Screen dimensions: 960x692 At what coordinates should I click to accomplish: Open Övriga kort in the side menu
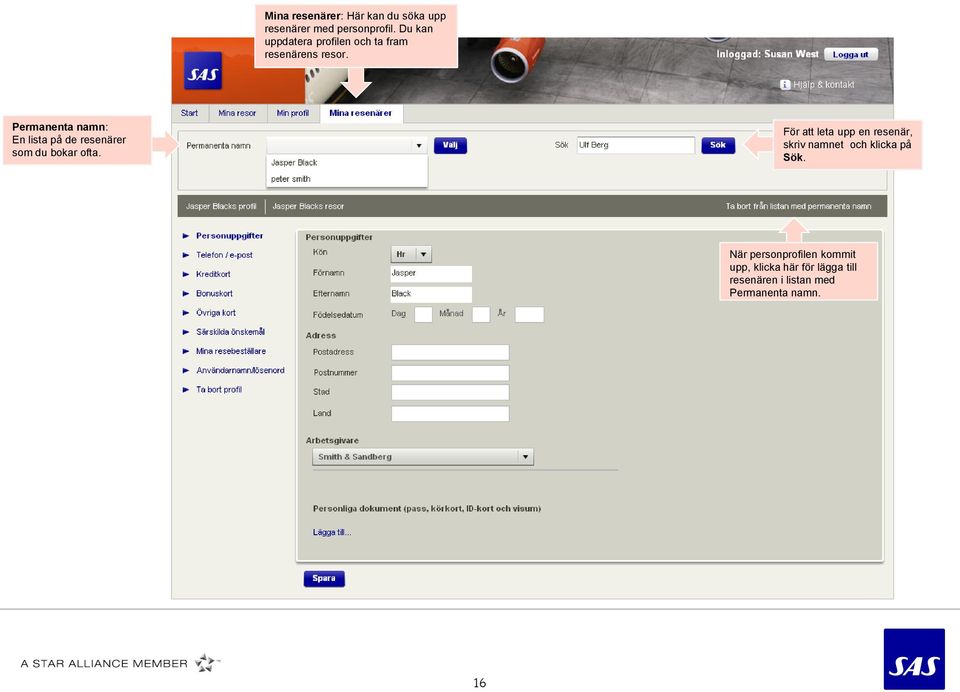[216, 312]
